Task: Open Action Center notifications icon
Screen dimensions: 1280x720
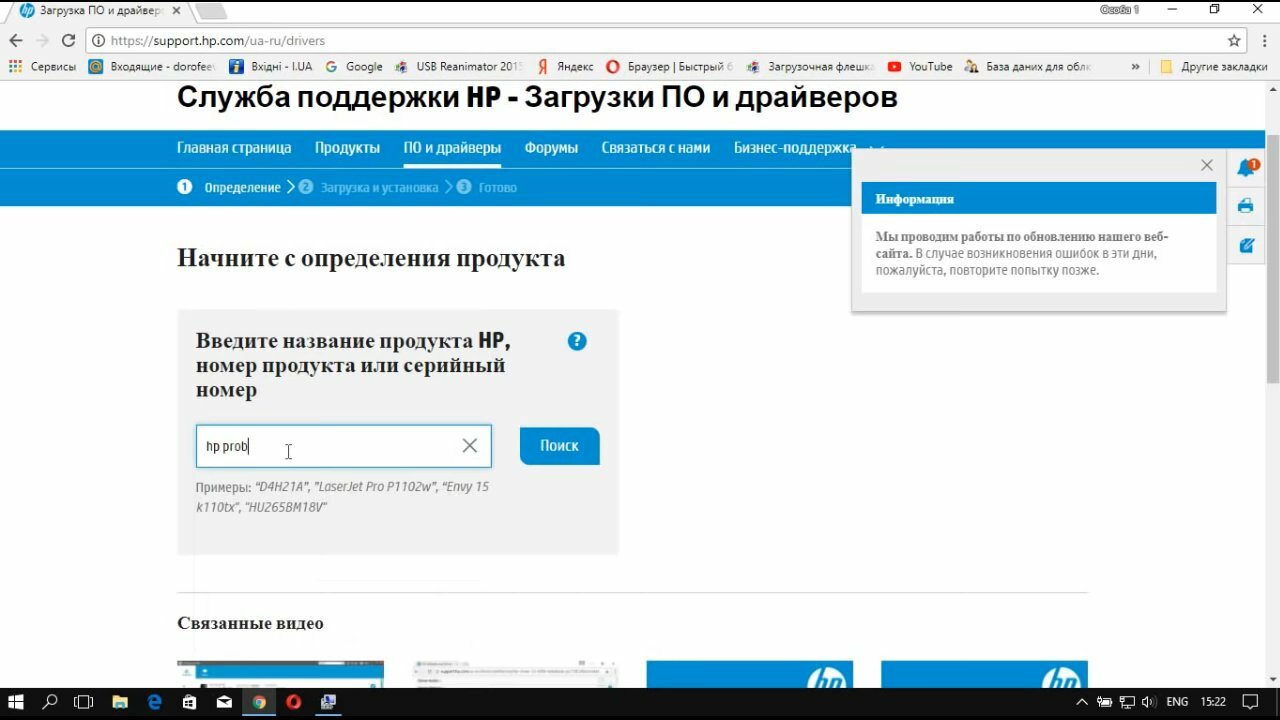Action: 1251,702
